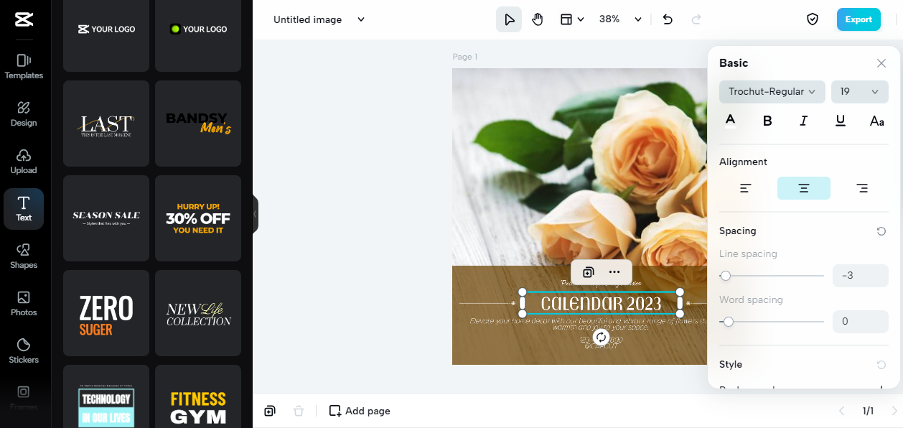Pick the LAST text template
904x428 pixels.
click(106, 123)
